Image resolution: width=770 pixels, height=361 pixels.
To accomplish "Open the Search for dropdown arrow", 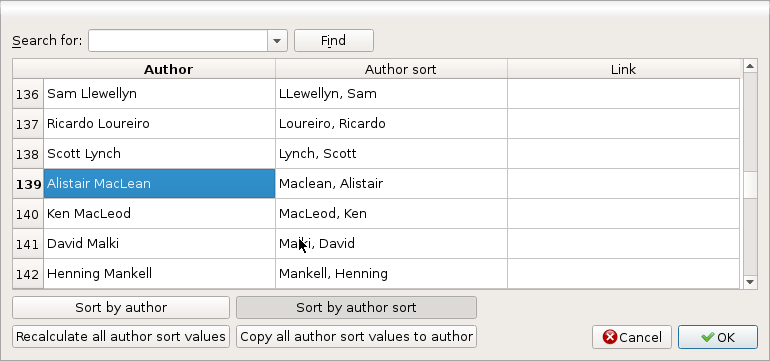I will click(x=277, y=41).
